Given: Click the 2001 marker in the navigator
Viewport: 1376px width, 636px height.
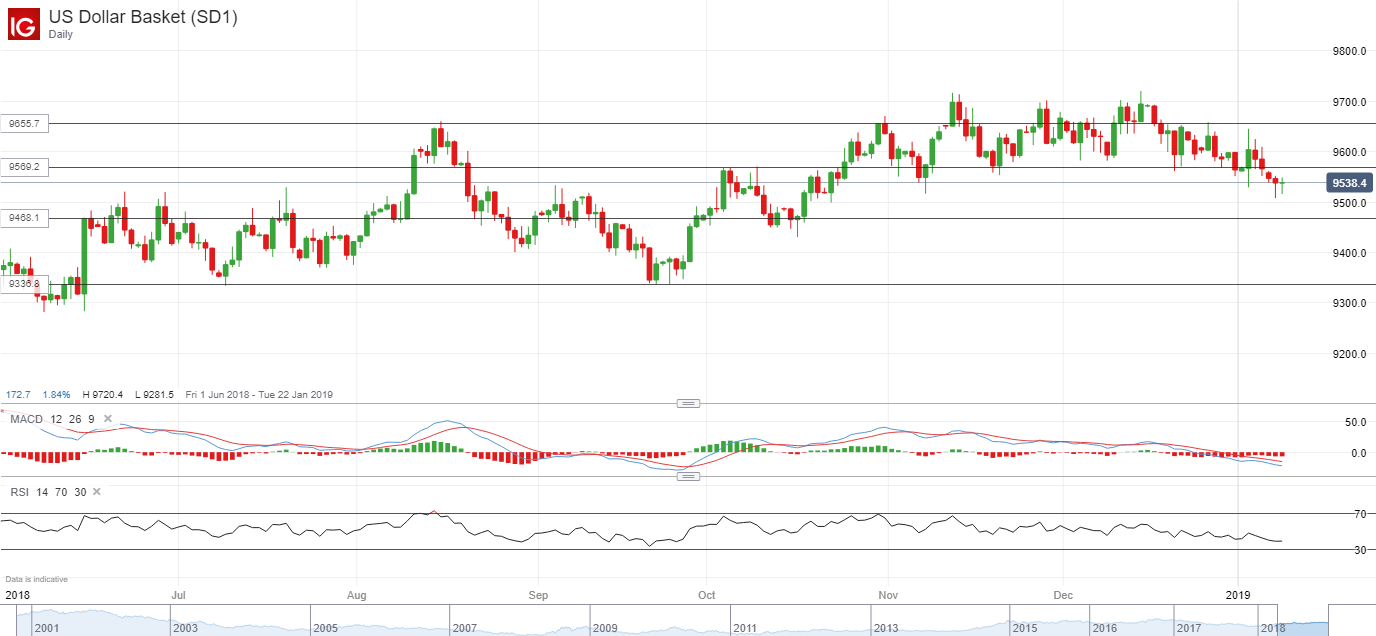Looking at the screenshot, I should (x=46, y=628).
